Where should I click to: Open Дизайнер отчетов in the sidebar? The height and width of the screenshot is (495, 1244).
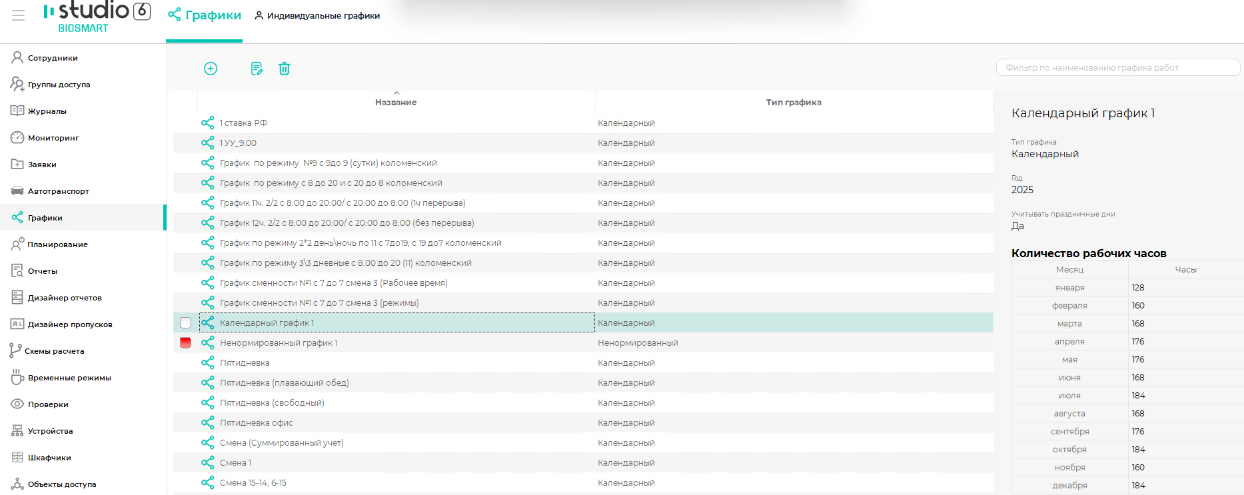64,298
